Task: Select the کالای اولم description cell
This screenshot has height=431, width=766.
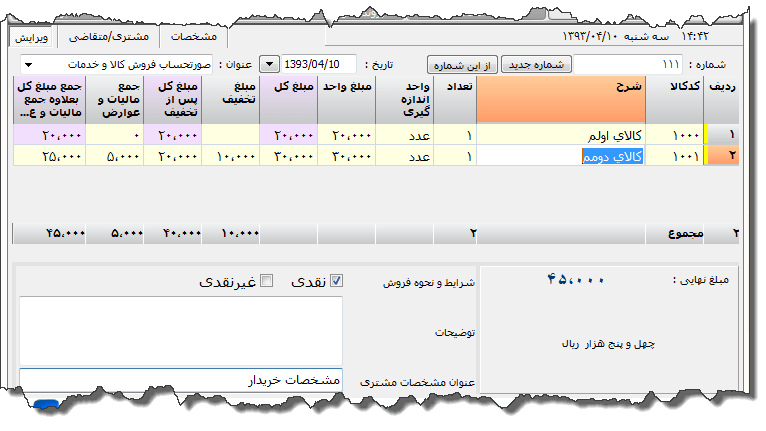Action: (574, 135)
